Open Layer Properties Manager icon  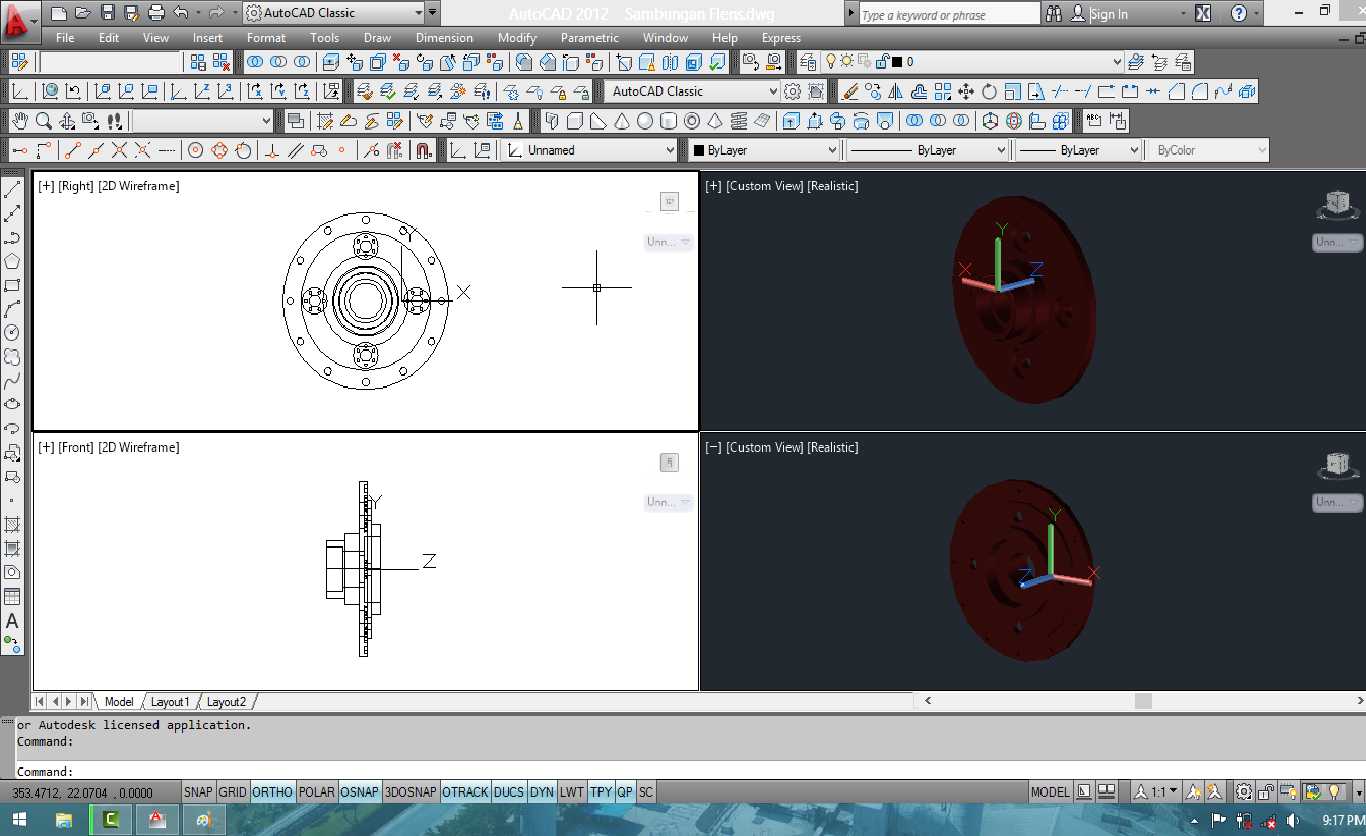point(808,62)
